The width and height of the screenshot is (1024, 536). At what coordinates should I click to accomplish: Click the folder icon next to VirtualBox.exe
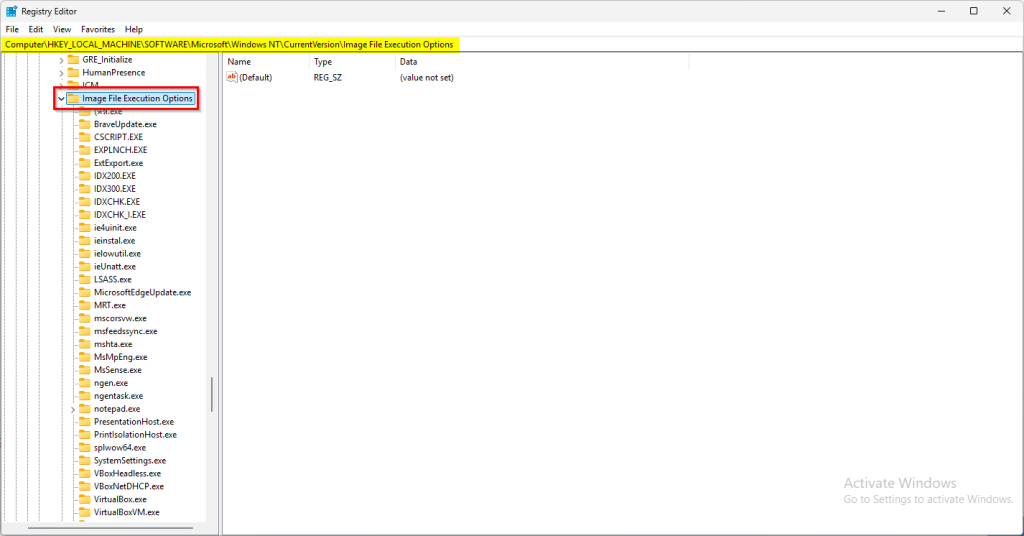86,499
